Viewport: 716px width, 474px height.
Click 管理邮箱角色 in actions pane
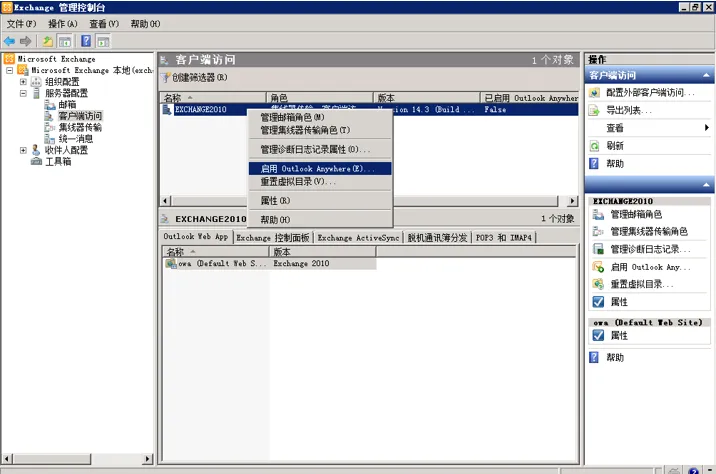pyautogui.click(x=635, y=215)
